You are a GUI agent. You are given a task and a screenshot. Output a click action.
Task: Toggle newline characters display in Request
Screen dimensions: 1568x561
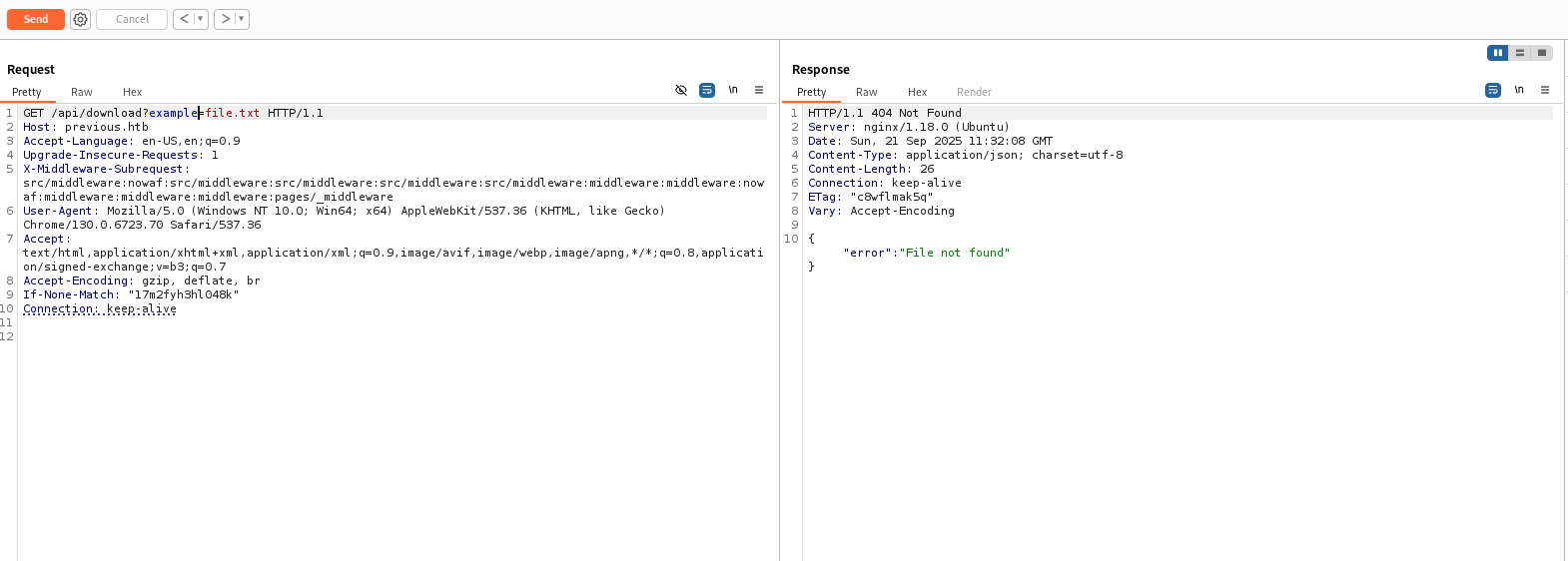[x=733, y=90]
